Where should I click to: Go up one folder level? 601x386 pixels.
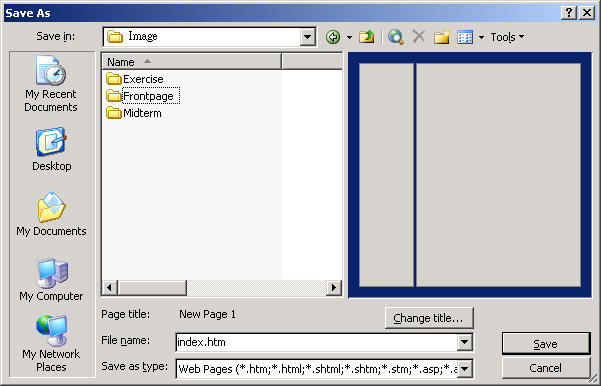pyautogui.click(x=367, y=37)
